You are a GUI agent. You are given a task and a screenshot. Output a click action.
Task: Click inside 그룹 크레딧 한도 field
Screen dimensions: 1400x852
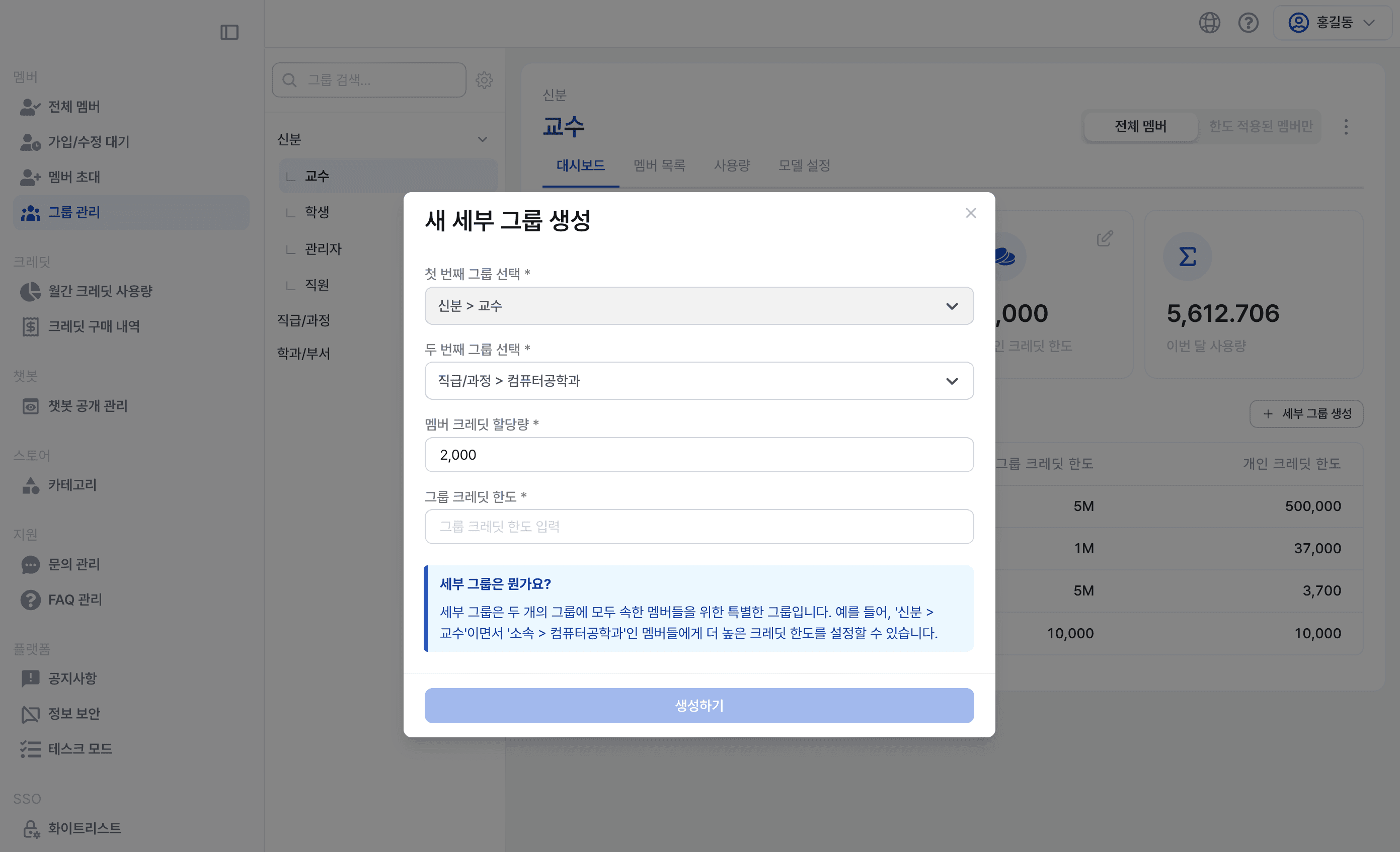pos(699,527)
